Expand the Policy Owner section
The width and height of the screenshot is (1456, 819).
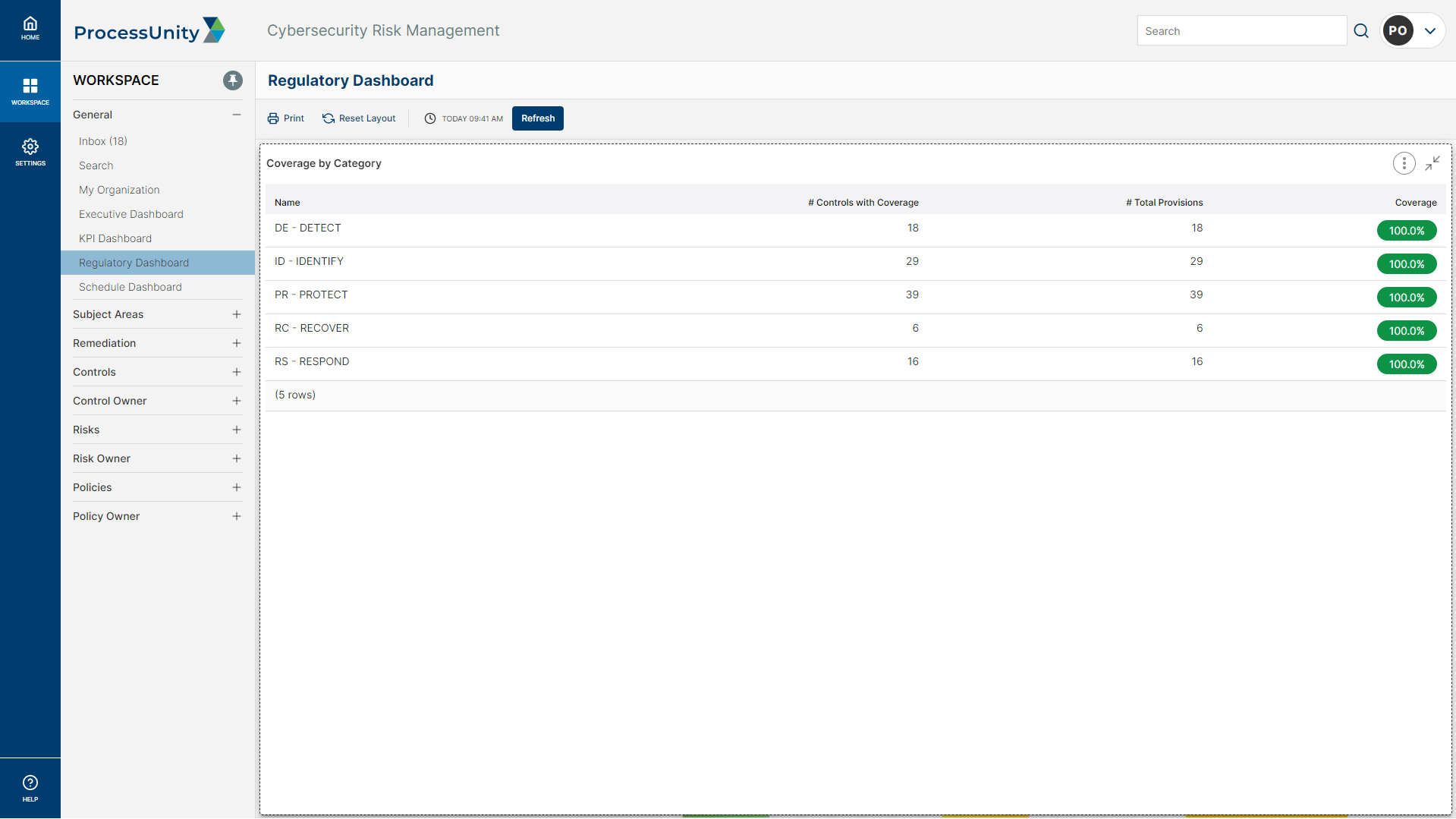(237, 516)
